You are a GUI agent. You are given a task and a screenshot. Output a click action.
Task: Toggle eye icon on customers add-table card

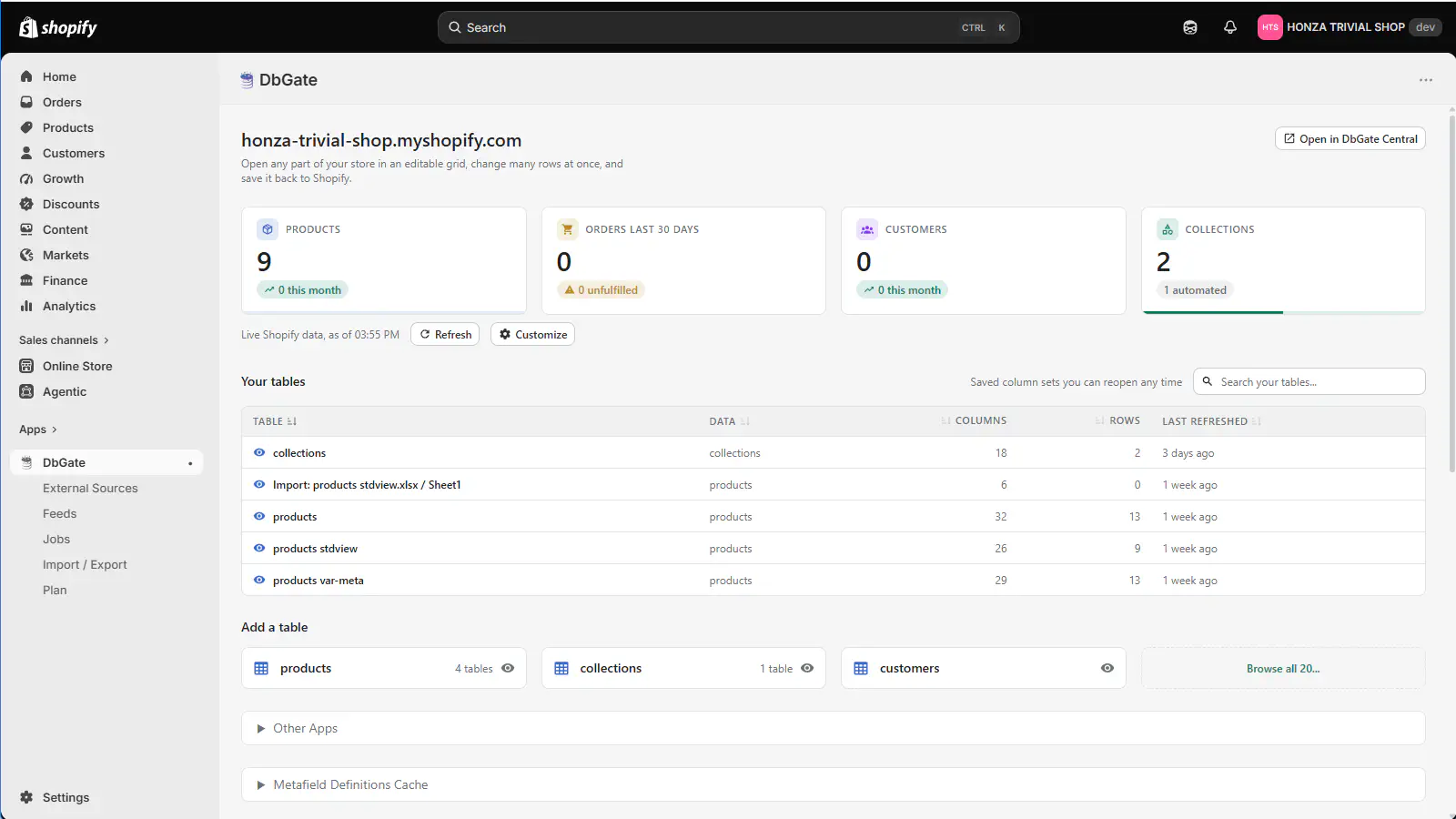click(1107, 668)
